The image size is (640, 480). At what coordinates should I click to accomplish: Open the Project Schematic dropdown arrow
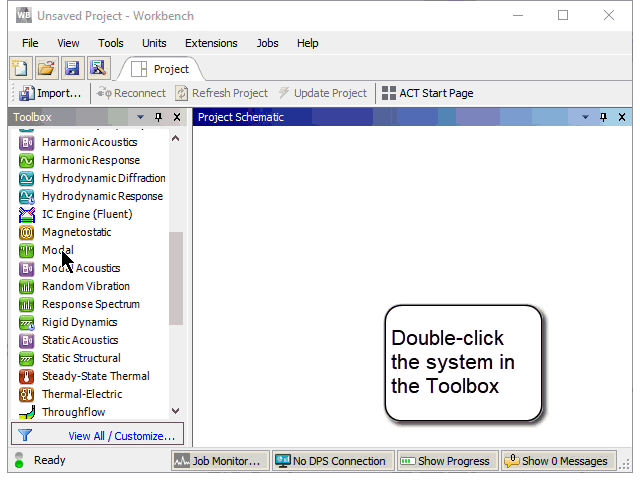pyautogui.click(x=586, y=117)
